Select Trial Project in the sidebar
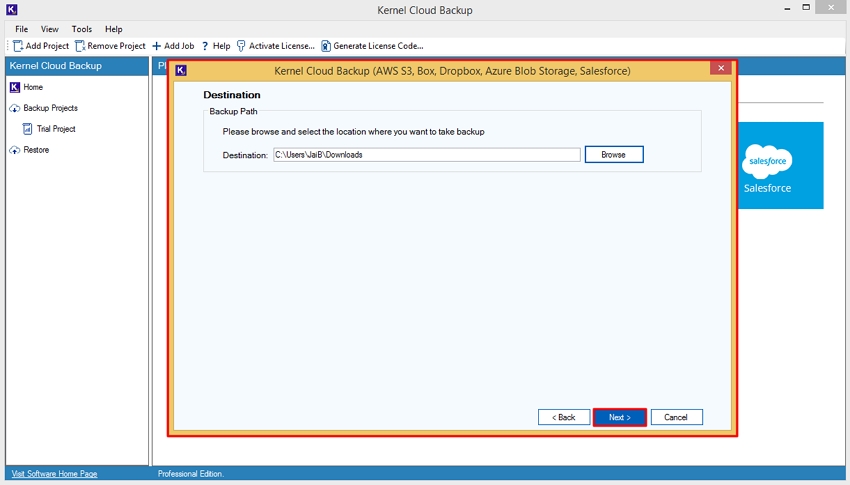 click(x=56, y=129)
